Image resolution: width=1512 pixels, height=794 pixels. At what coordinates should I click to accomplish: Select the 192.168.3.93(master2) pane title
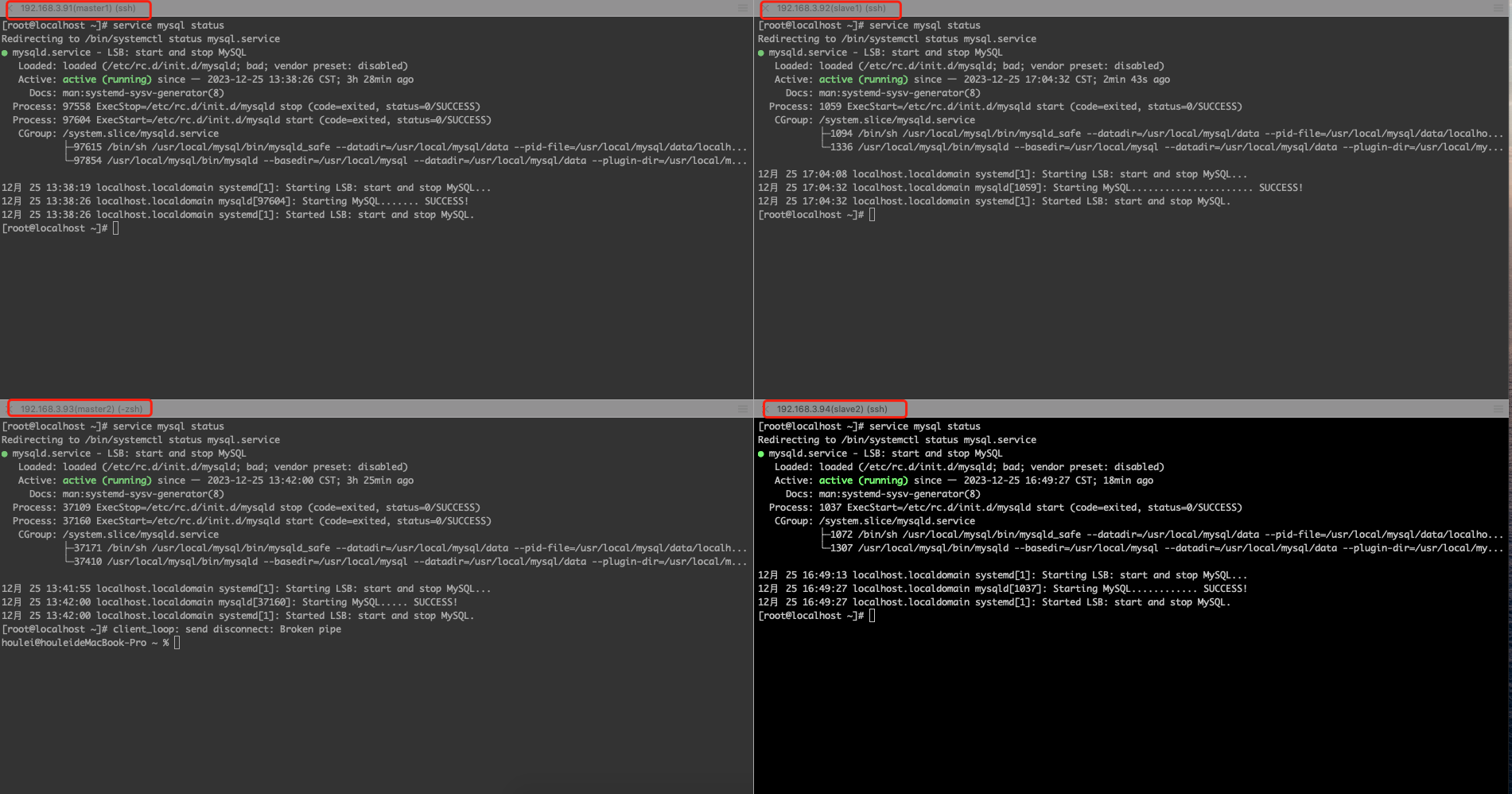(81, 409)
